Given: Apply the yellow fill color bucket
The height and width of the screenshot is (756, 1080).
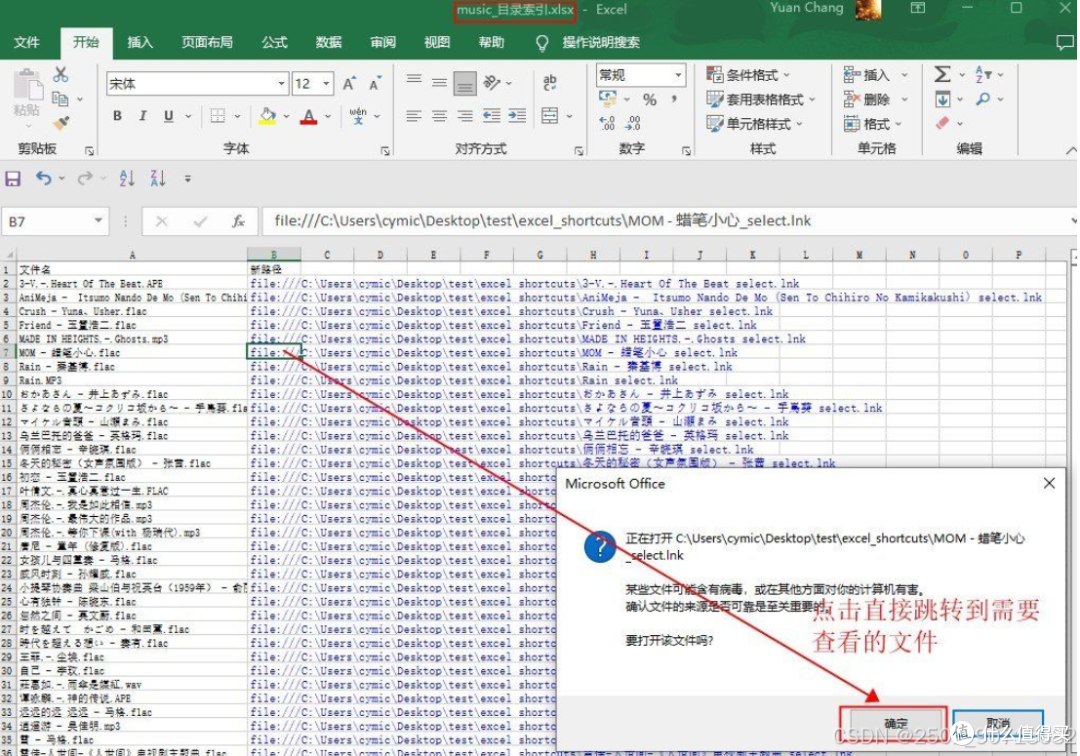Looking at the screenshot, I should click(x=268, y=116).
